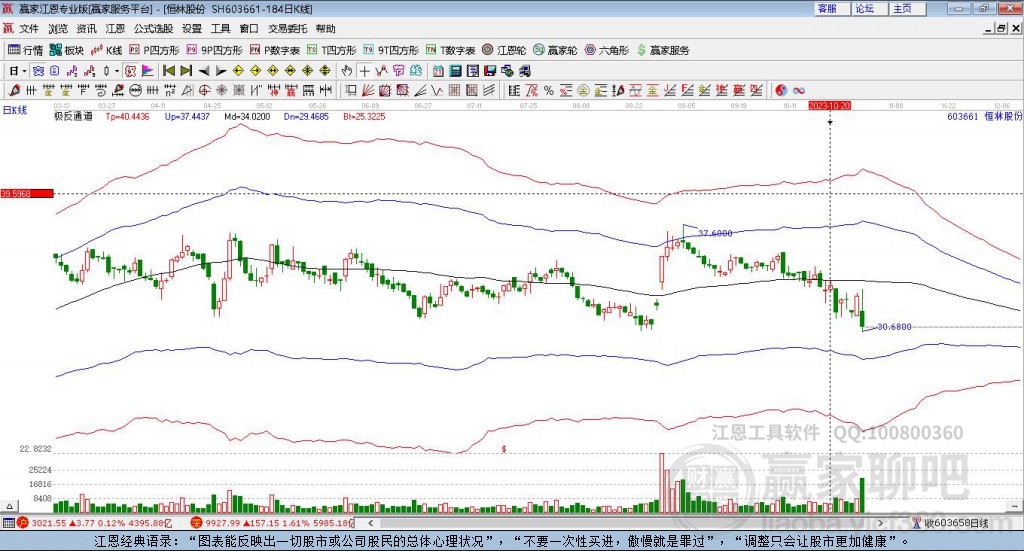Toggle the crosshair cursor tool
The height and width of the screenshot is (551, 1024).
[364, 71]
